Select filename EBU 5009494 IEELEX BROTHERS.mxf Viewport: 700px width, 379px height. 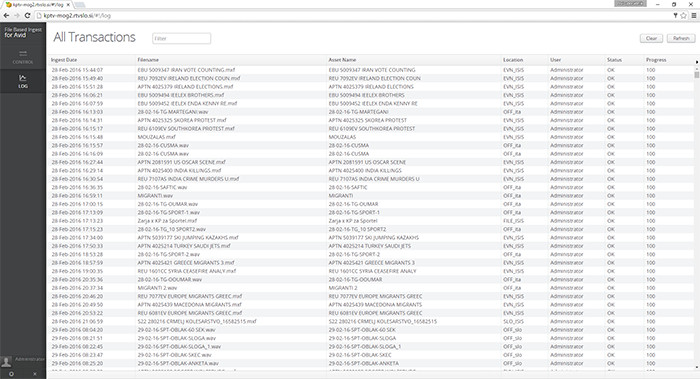tap(181, 95)
